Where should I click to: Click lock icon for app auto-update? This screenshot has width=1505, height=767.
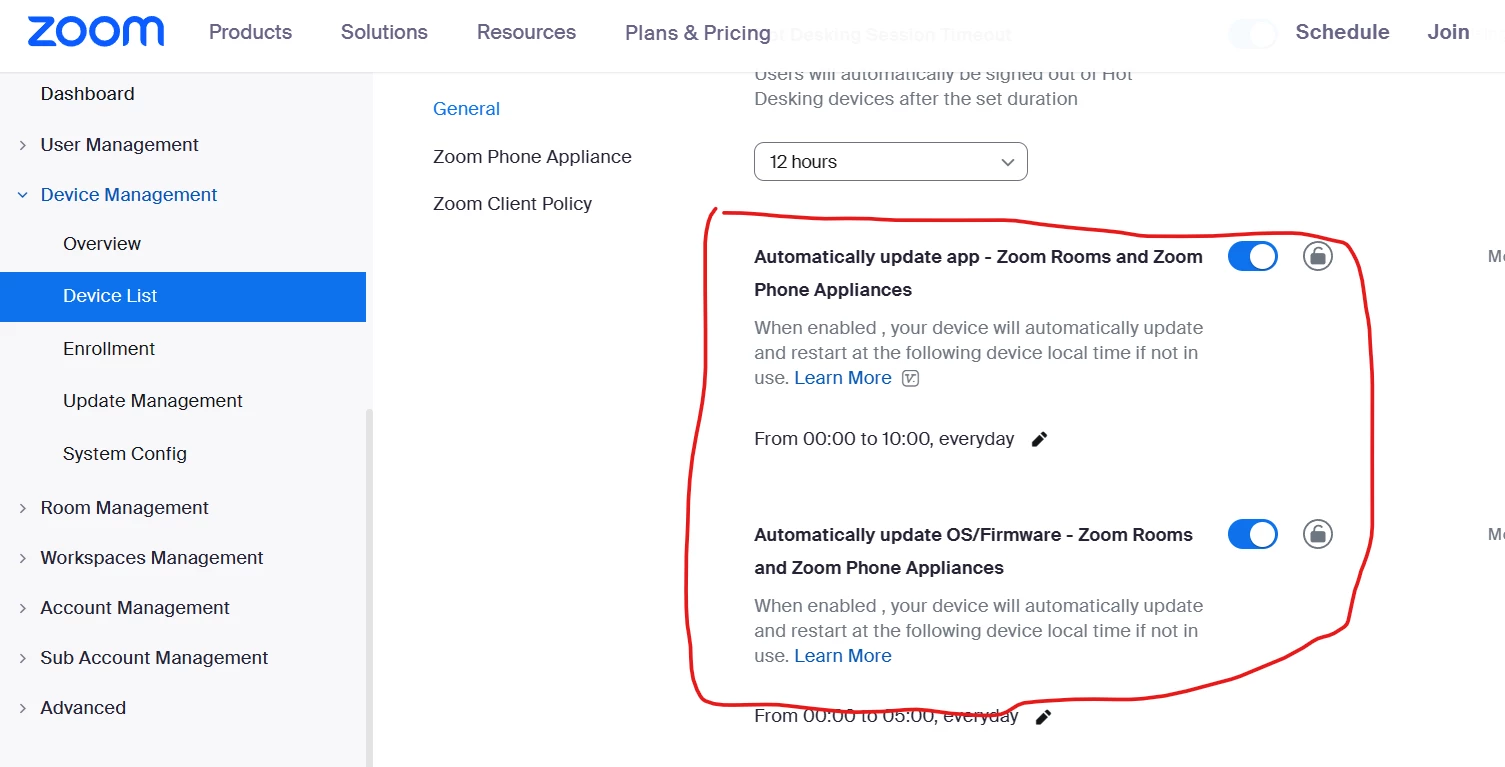click(1318, 257)
